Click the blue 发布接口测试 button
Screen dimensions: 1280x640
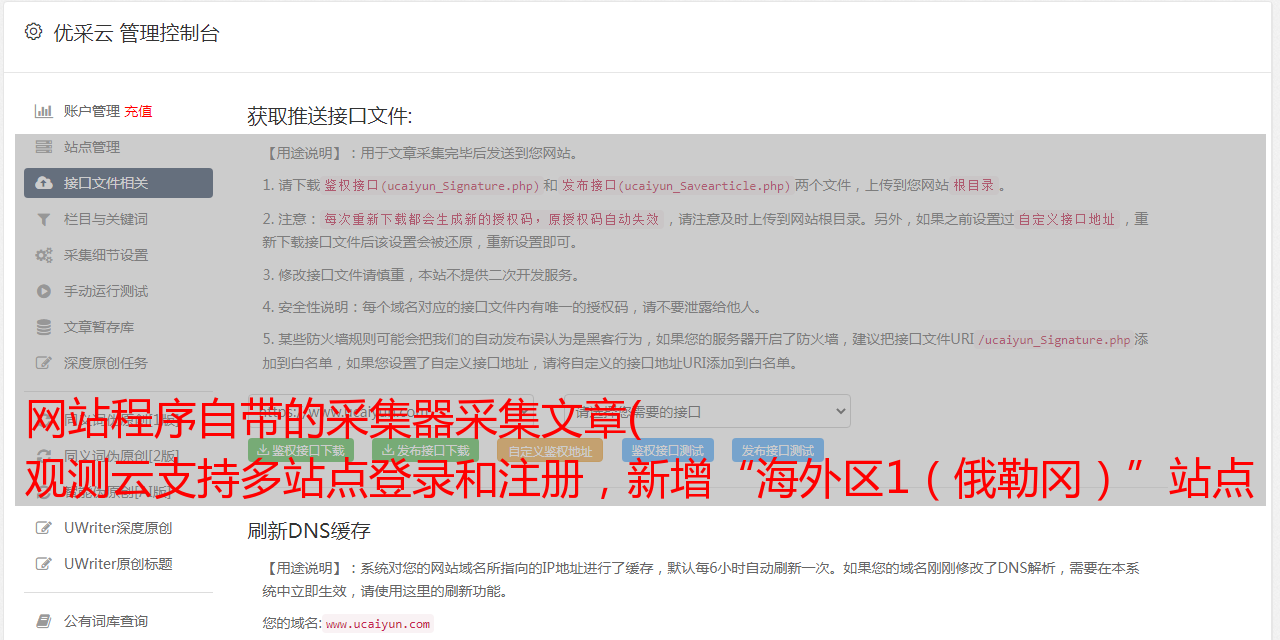pos(778,451)
